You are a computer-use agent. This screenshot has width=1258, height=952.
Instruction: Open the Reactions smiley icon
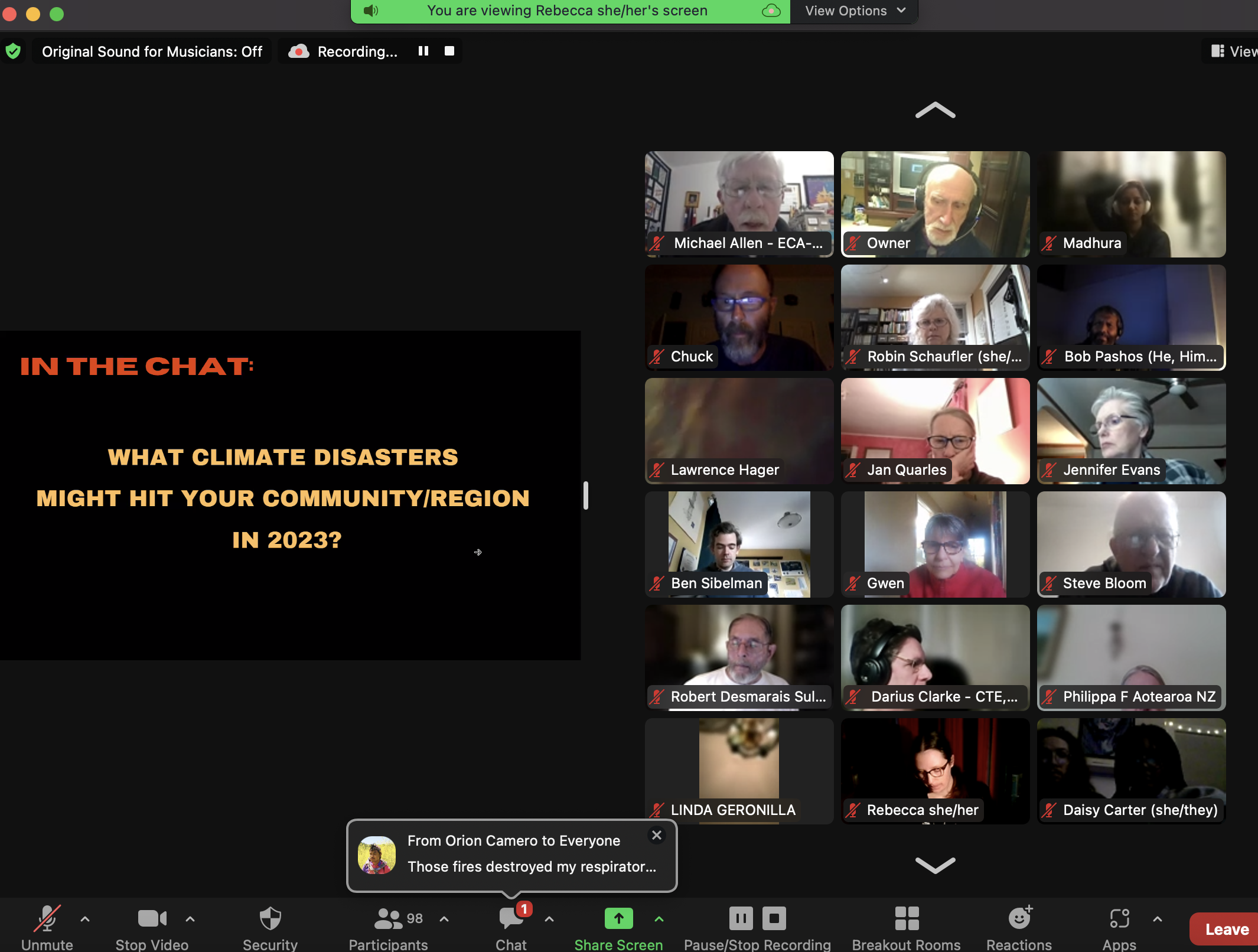click(1019, 918)
